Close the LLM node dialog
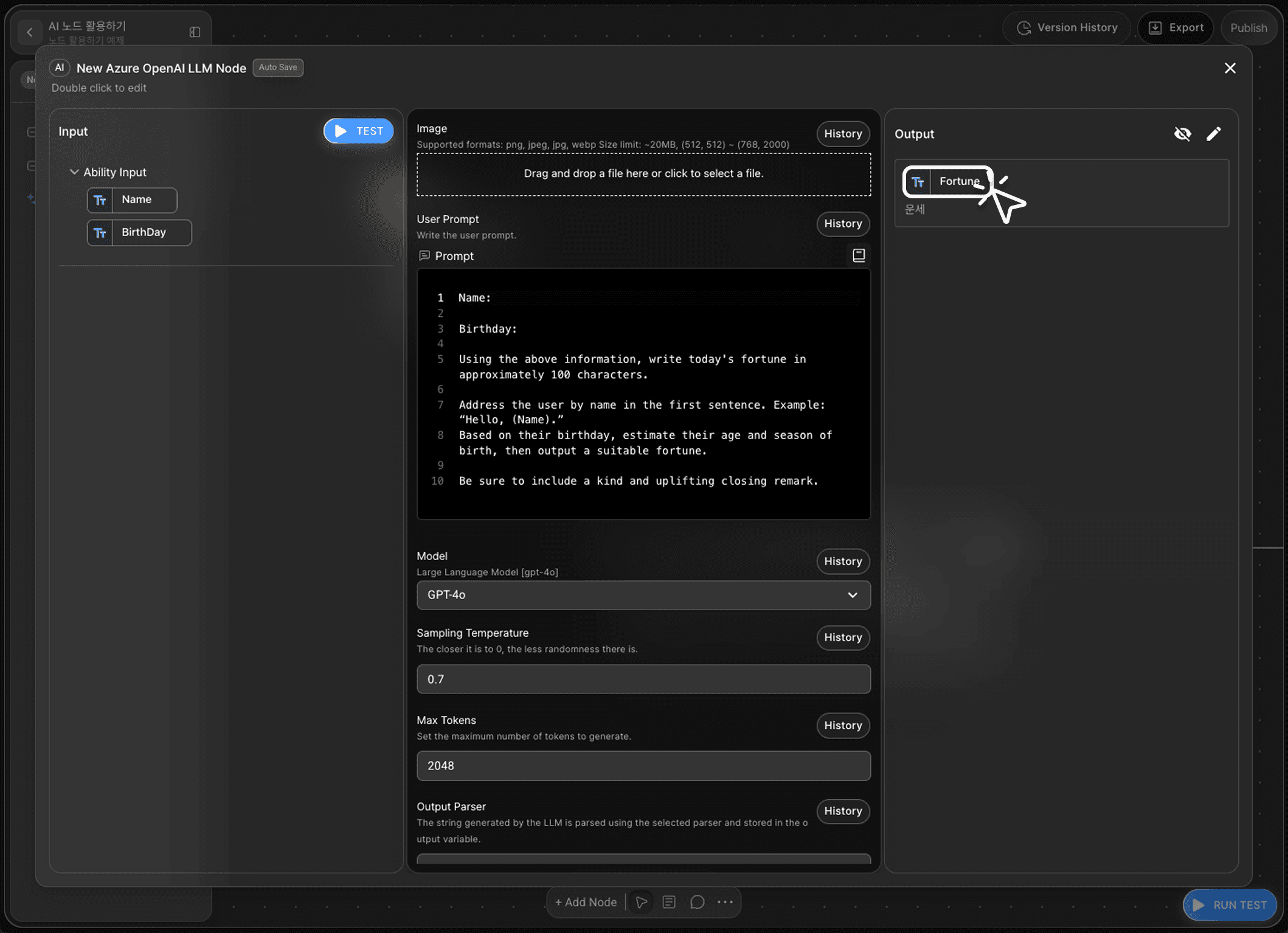Screen dimensions: 1288x933 (1230, 68)
